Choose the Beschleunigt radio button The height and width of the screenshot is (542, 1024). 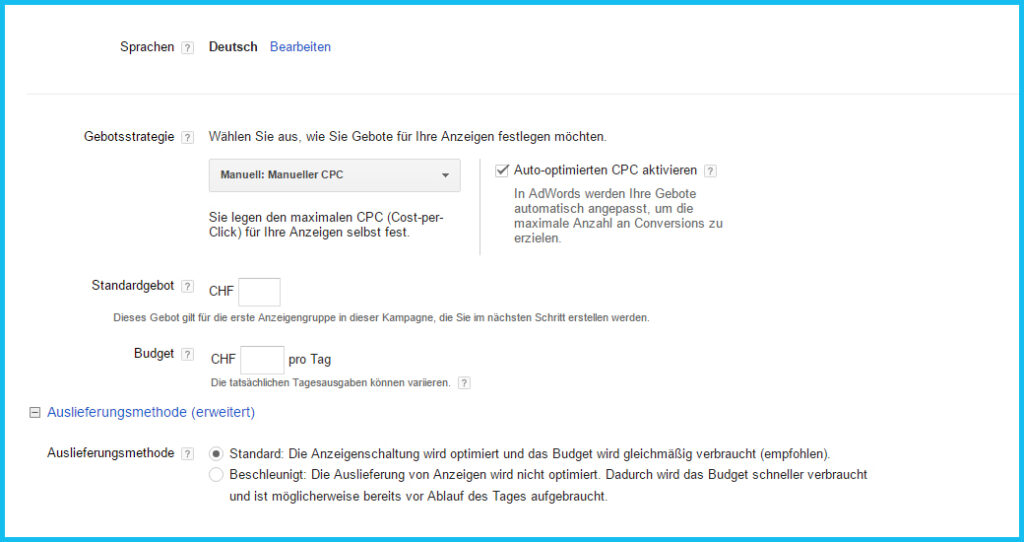click(216, 475)
